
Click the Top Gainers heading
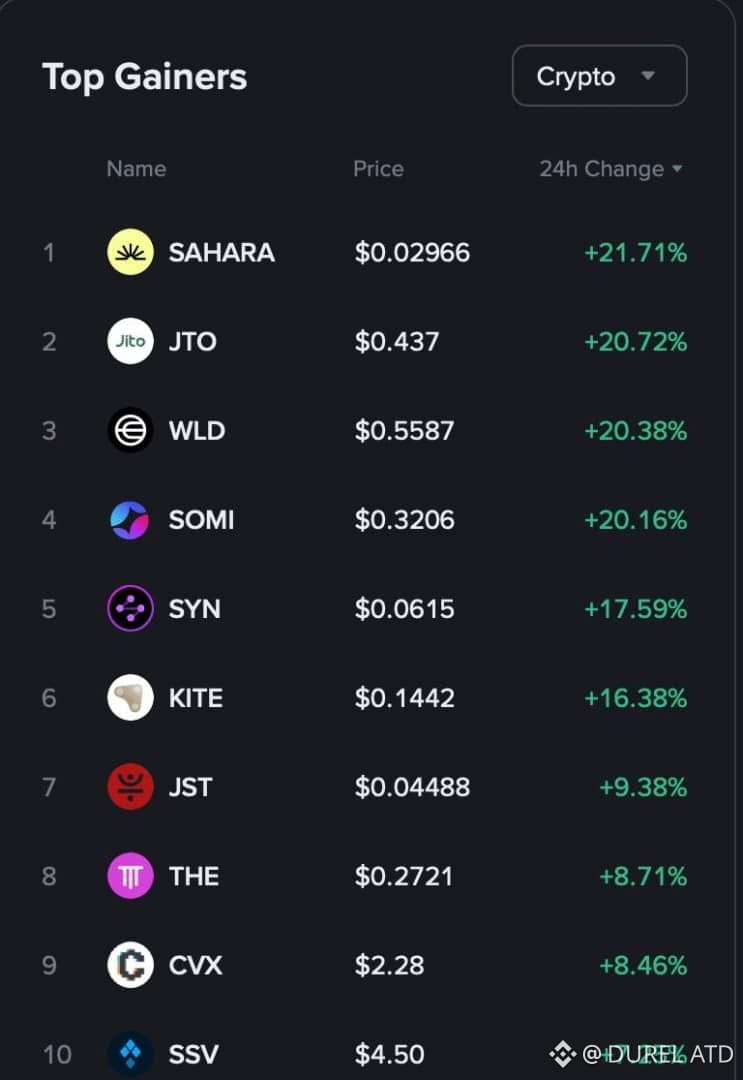coord(145,77)
